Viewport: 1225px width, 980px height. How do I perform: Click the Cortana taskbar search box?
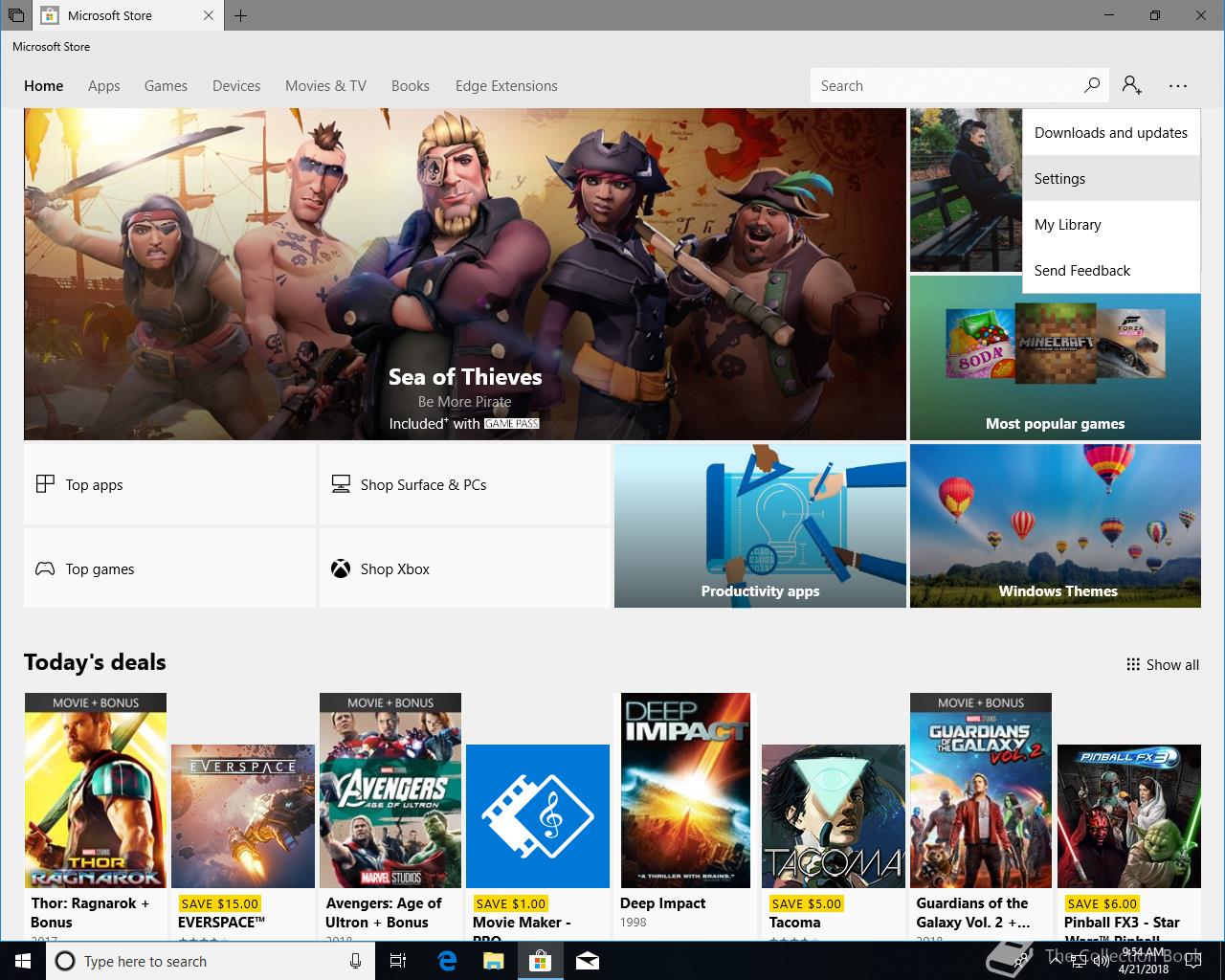tap(210, 961)
